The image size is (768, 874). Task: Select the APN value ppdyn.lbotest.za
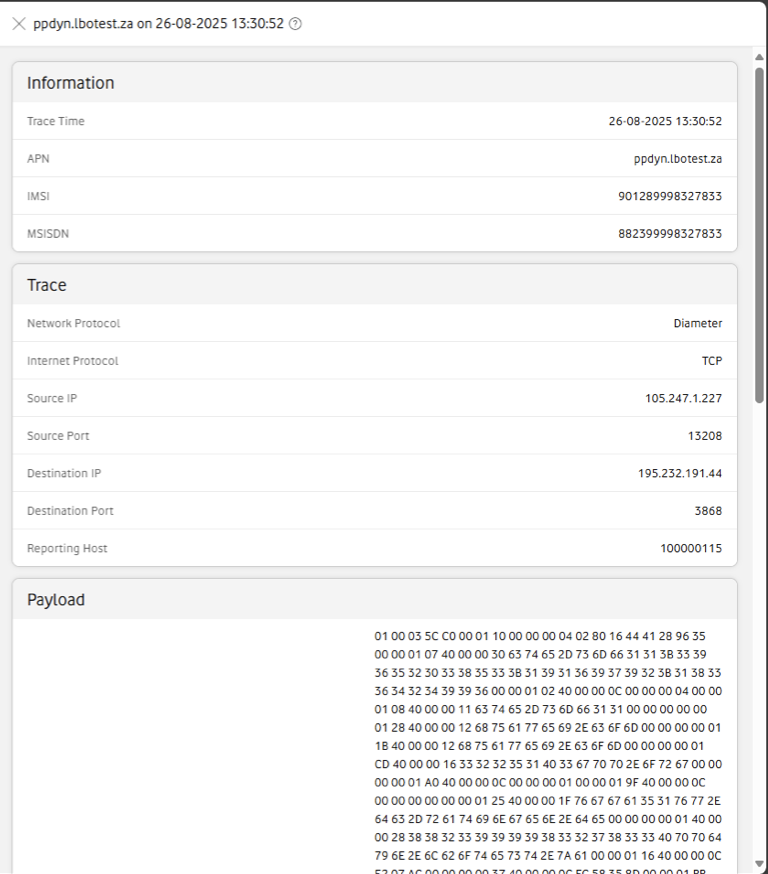[677, 158]
